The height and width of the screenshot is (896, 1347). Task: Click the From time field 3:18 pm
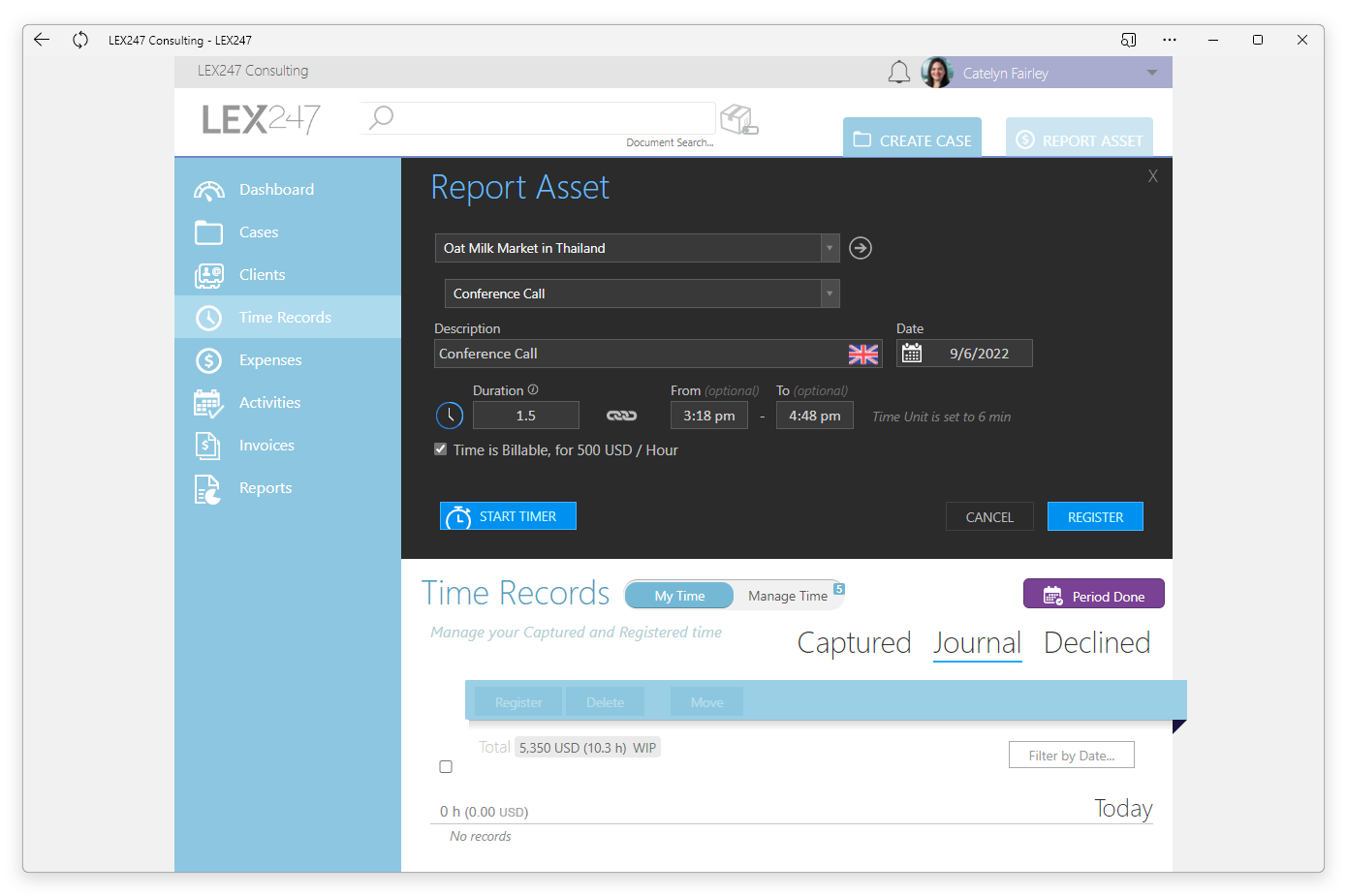tap(709, 416)
